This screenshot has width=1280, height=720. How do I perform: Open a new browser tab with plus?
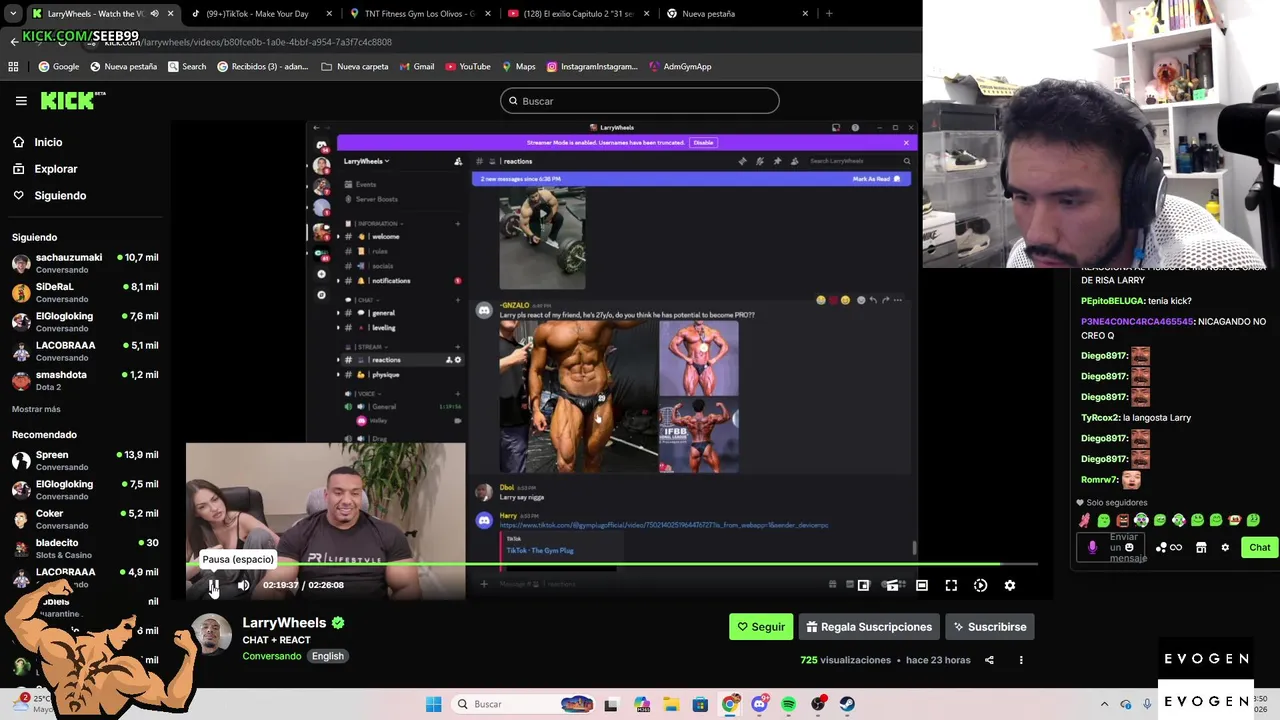[x=829, y=14]
